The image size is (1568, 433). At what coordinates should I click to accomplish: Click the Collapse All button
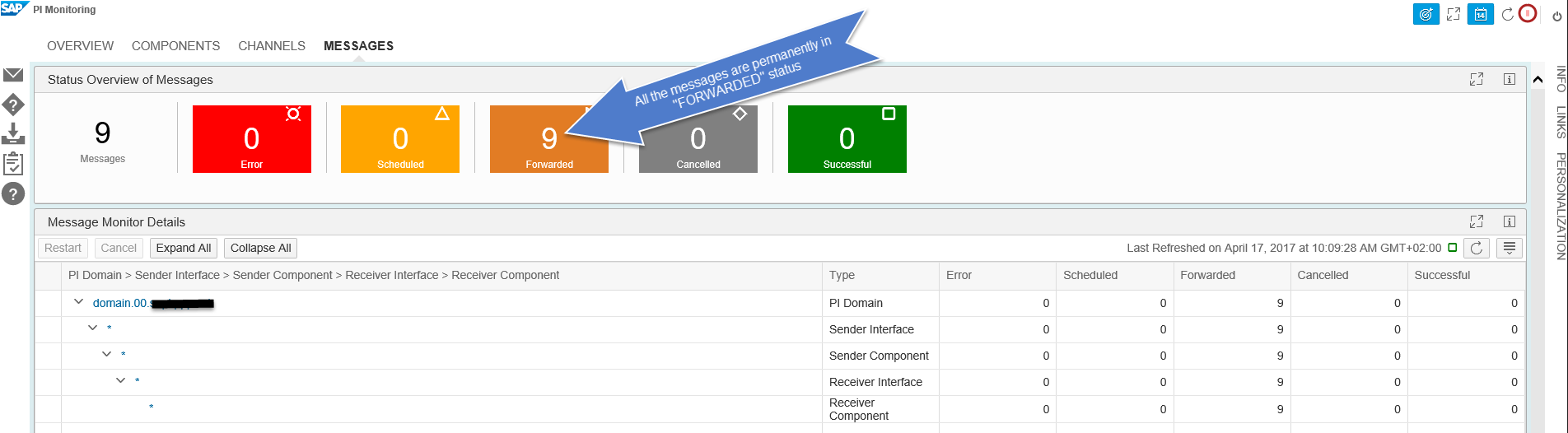click(261, 248)
